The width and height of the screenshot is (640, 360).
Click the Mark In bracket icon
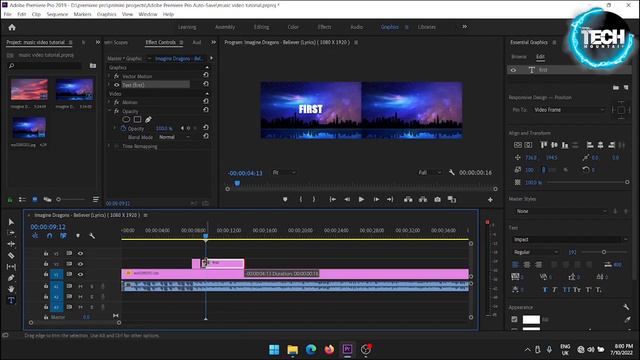tap(301, 200)
